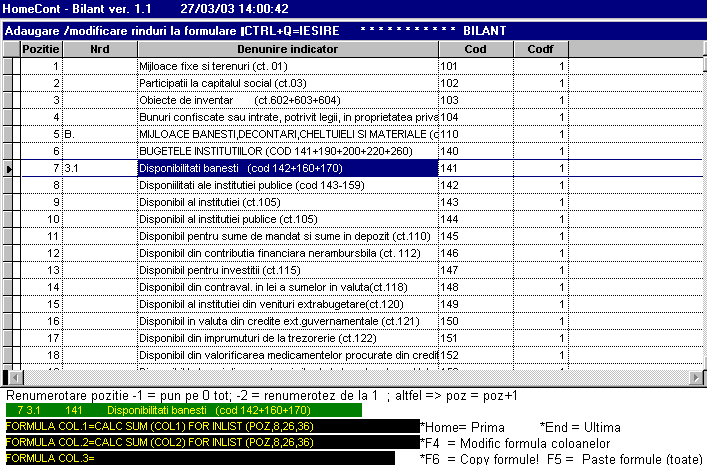Select 'Disponiilitati ale institutiei publice' cell
The height and width of the screenshot is (465, 707).
tap(288, 185)
